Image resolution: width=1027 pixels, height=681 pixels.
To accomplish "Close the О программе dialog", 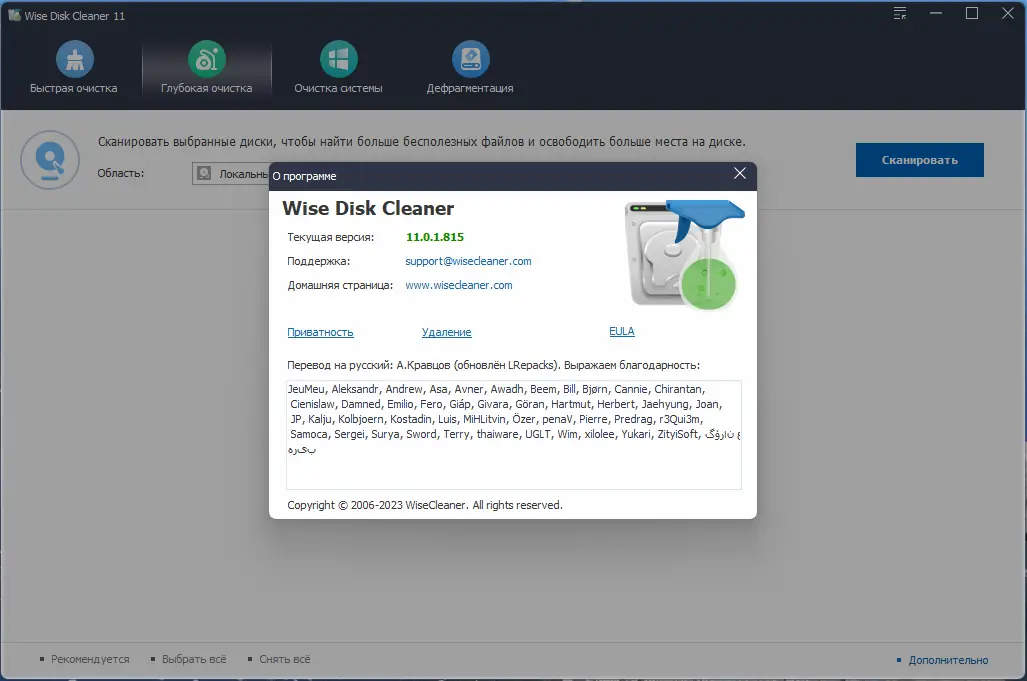I will [740, 173].
